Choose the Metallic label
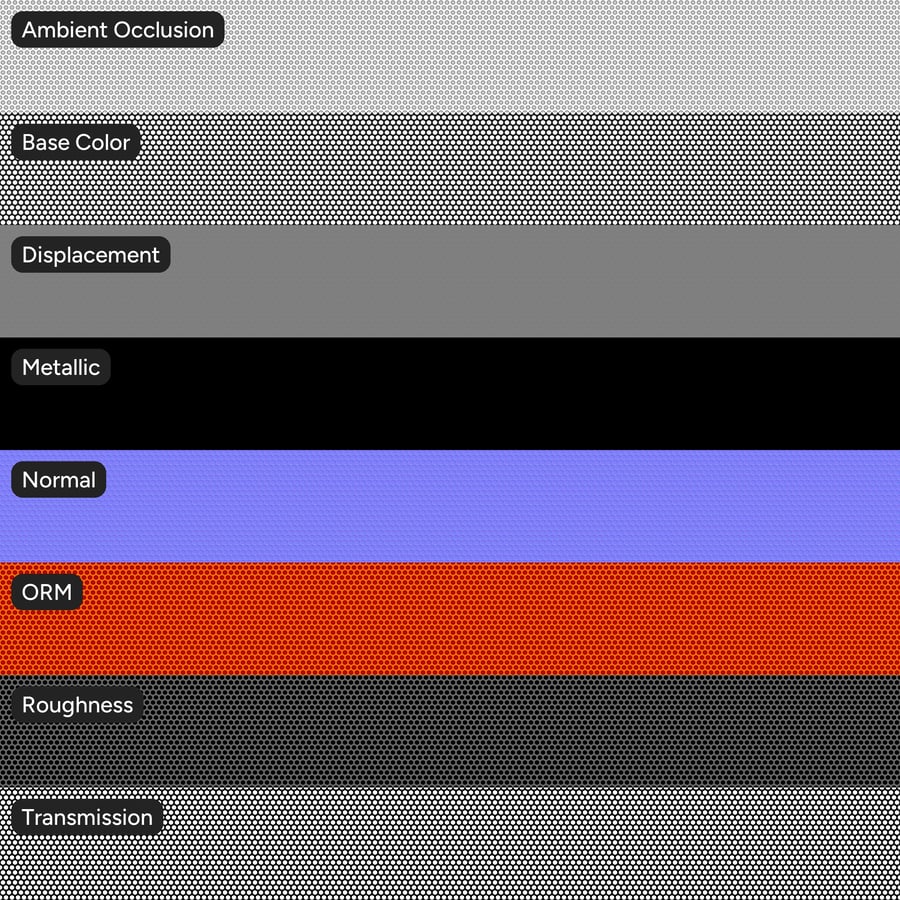This screenshot has height=900, width=900. point(61,367)
